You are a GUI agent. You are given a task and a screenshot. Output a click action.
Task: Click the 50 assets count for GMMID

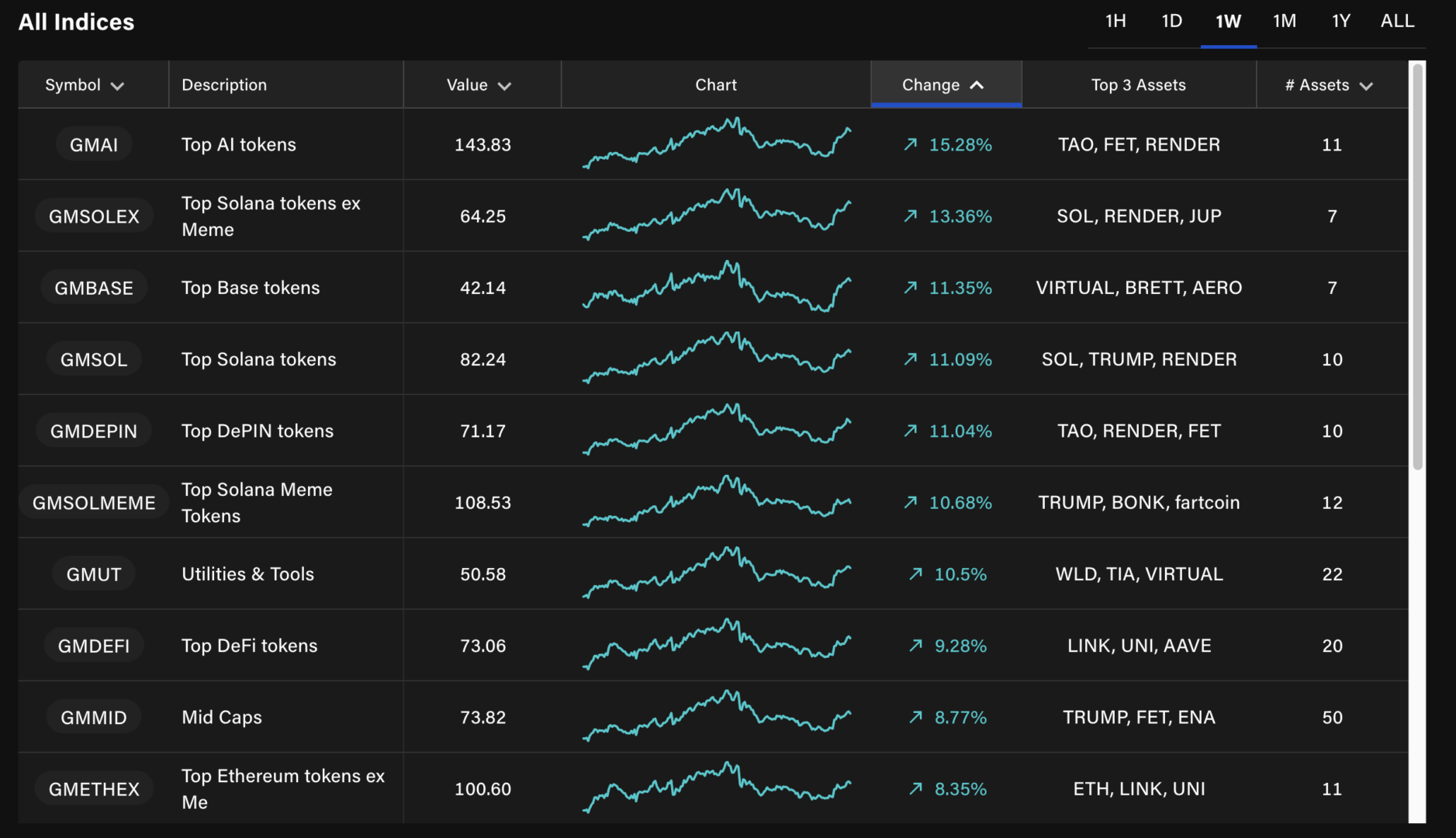pyautogui.click(x=1332, y=718)
